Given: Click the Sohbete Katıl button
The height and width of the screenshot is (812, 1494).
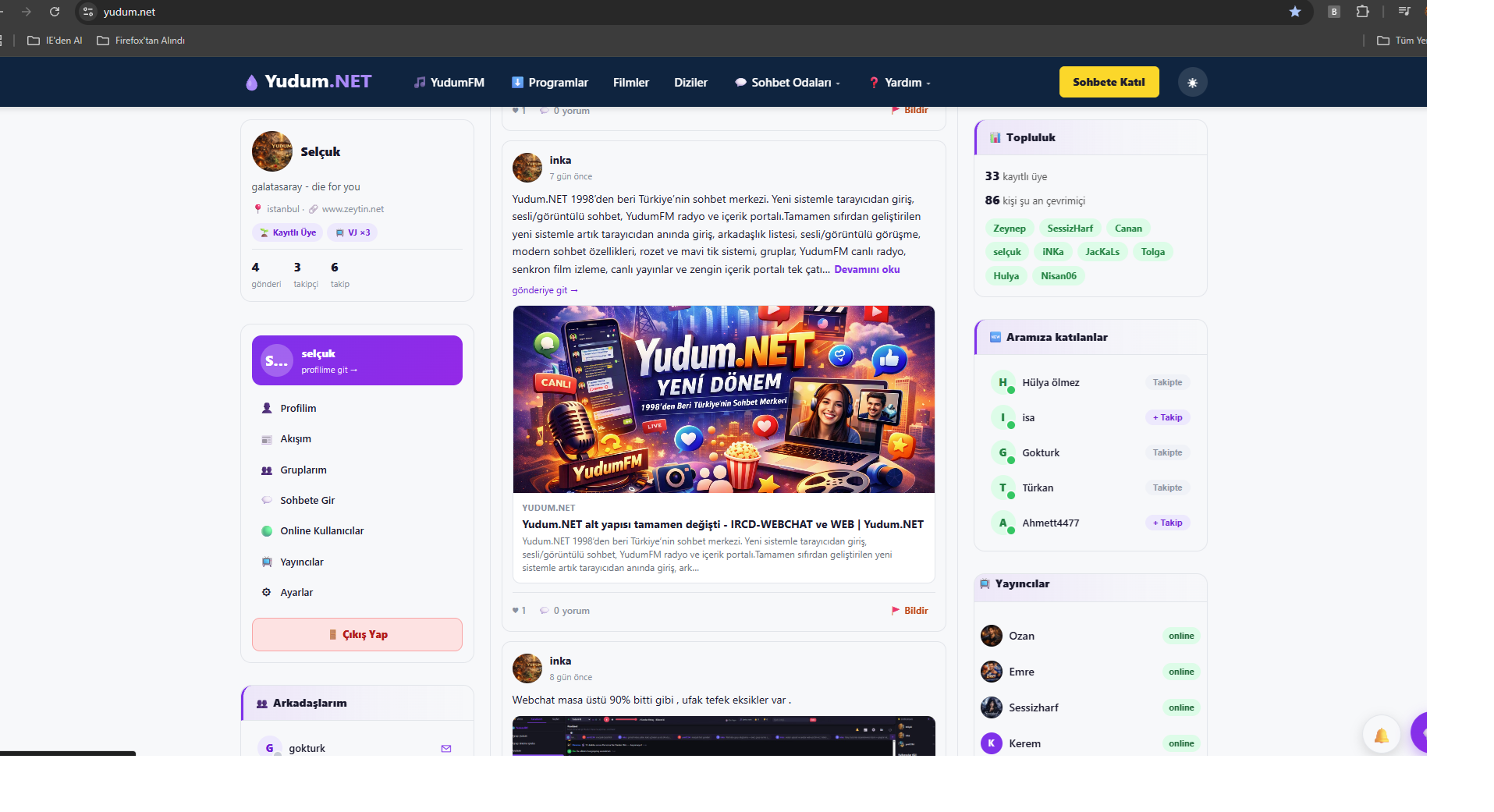Looking at the screenshot, I should 1109,82.
